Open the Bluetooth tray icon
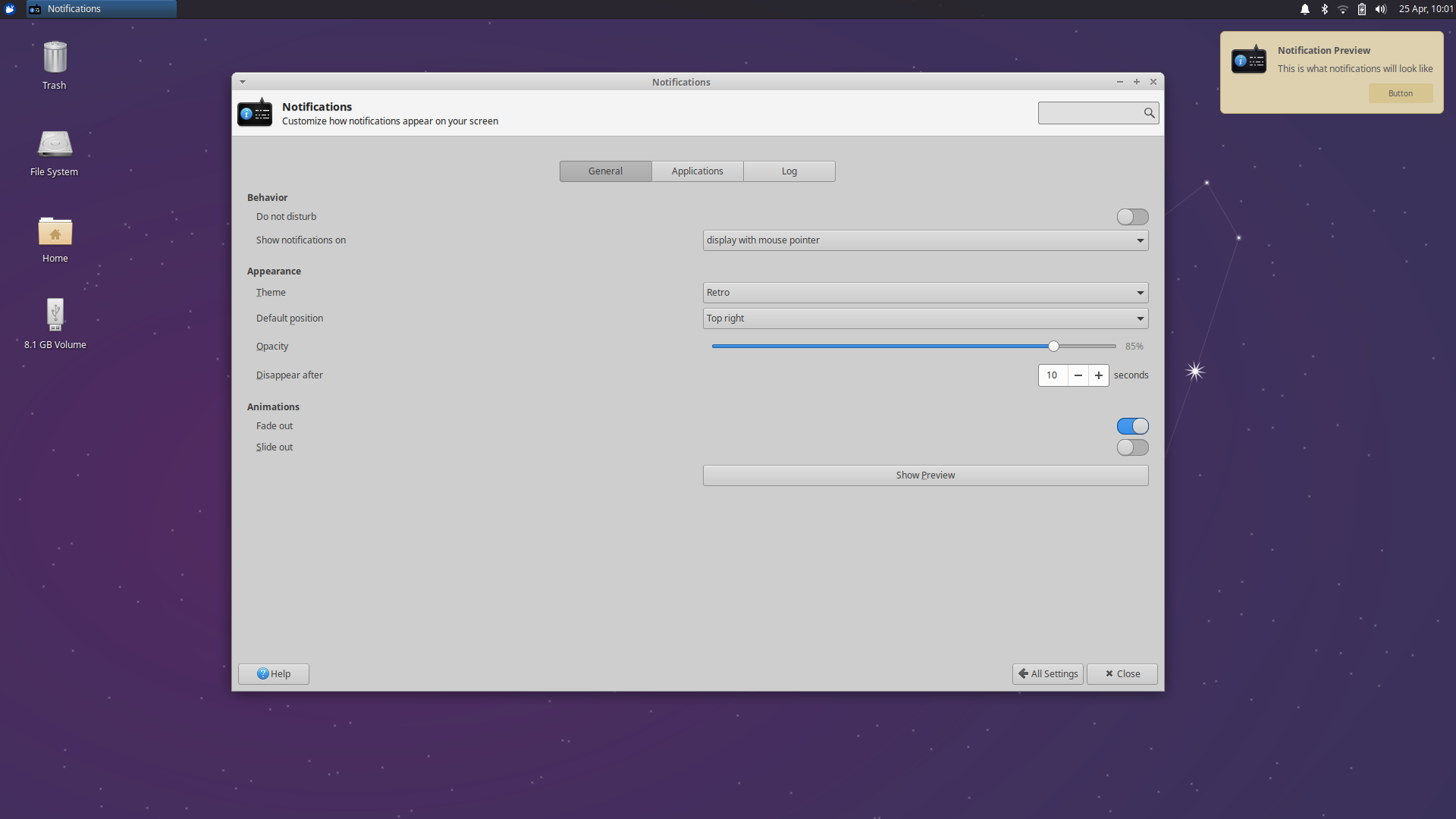Viewport: 1456px width, 819px height. pyautogui.click(x=1325, y=9)
